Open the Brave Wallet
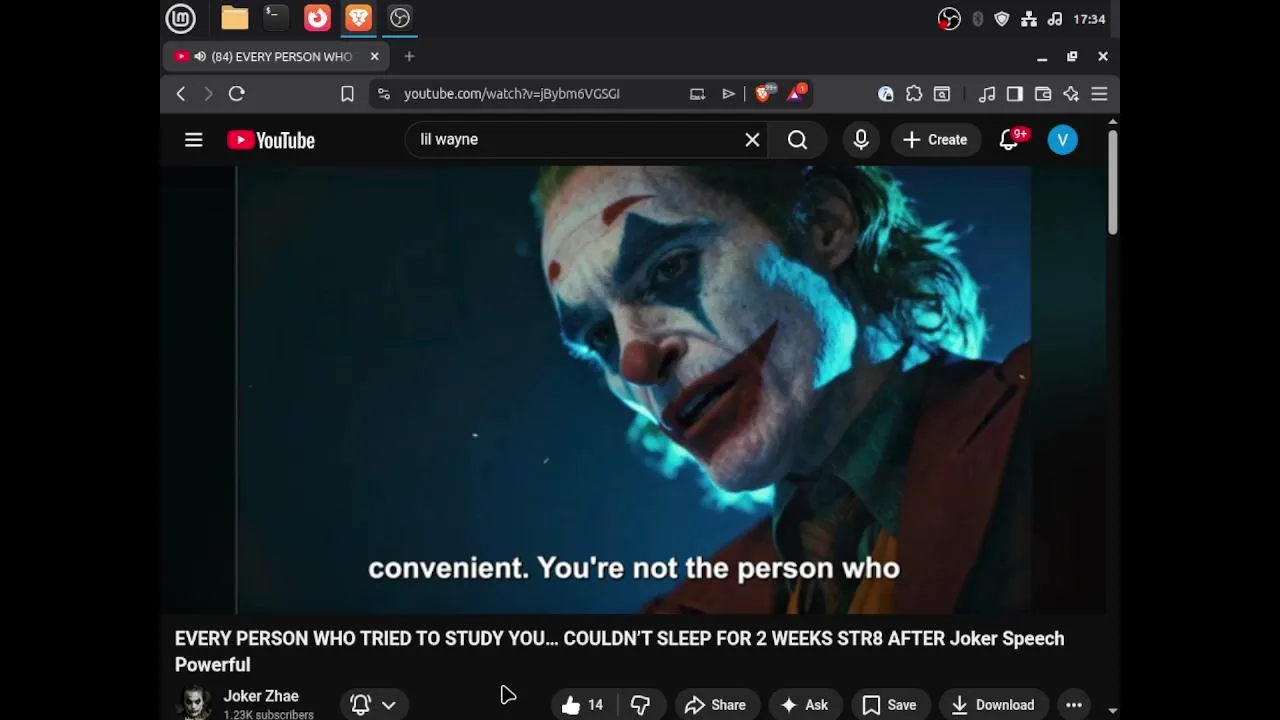 (1043, 94)
